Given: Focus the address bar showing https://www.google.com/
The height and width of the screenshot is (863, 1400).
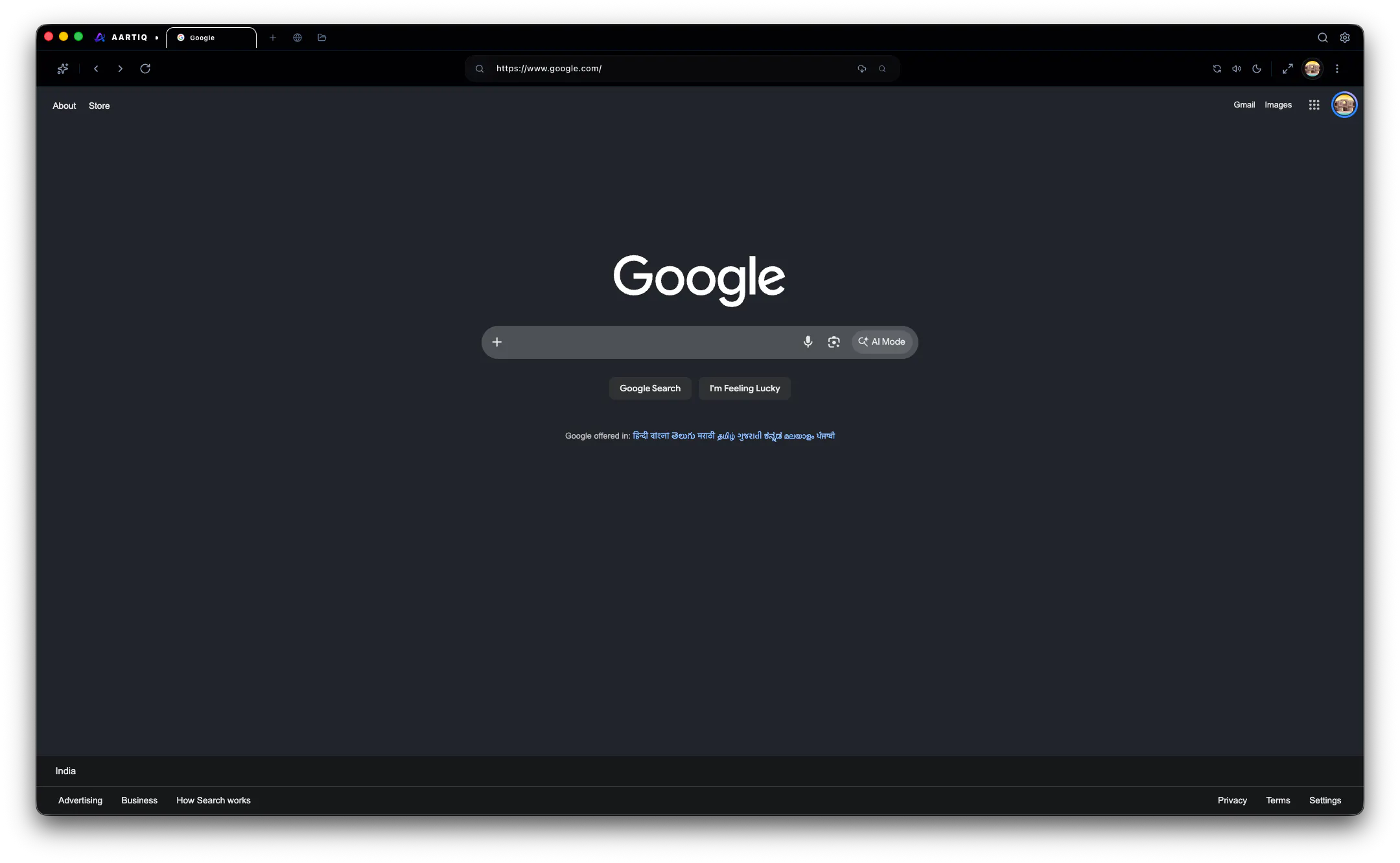Looking at the screenshot, I should point(682,69).
